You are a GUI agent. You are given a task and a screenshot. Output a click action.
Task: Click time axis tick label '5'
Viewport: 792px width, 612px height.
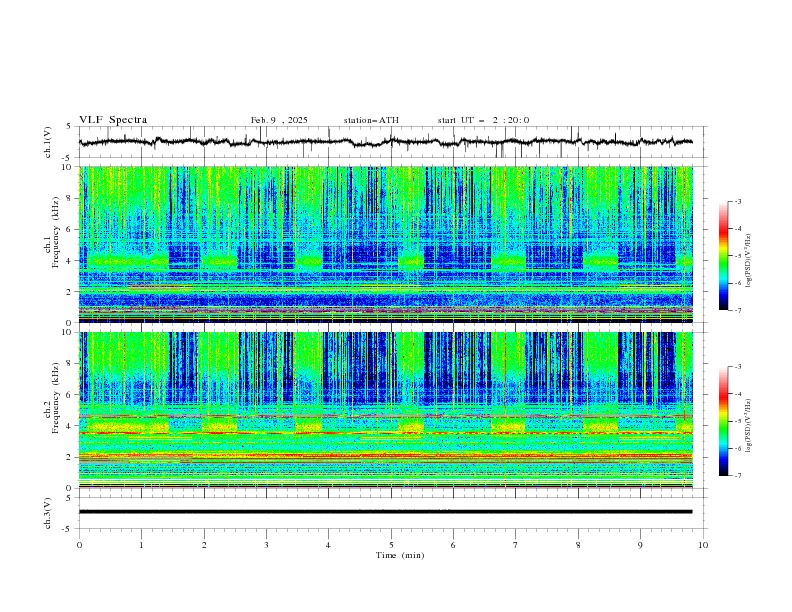pyautogui.click(x=391, y=545)
